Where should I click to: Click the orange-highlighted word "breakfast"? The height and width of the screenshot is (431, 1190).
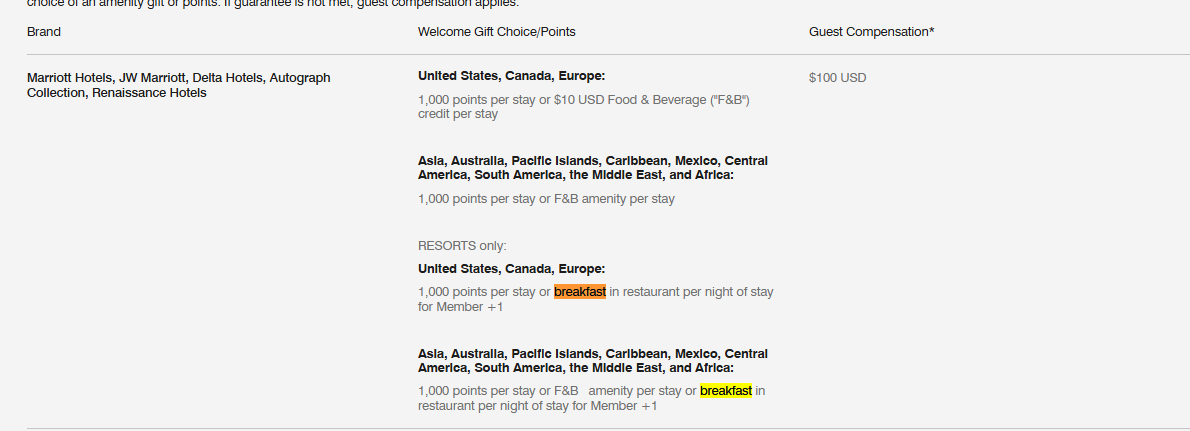pos(580,292)
